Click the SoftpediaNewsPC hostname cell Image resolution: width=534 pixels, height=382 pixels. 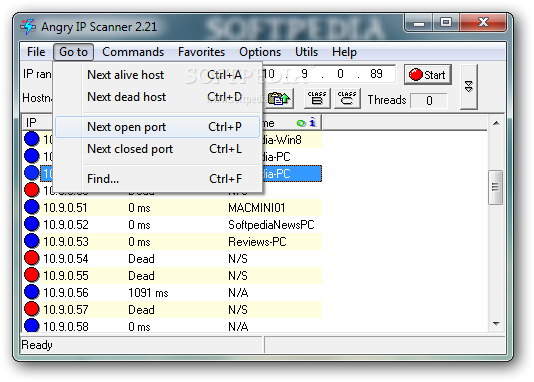tap(271, 225)
